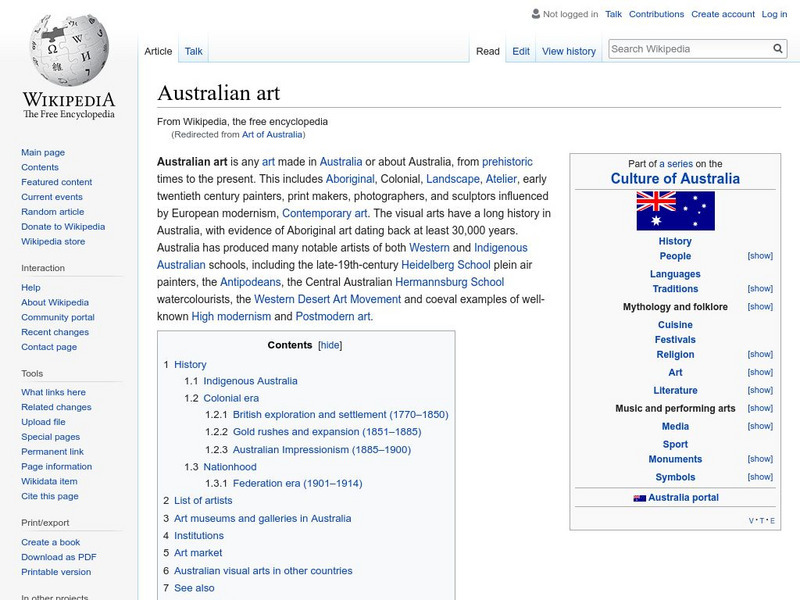Jump to 1.2.3 Australian Impressionism section
Screen dimensions: 800x600
tap(322, 449)
